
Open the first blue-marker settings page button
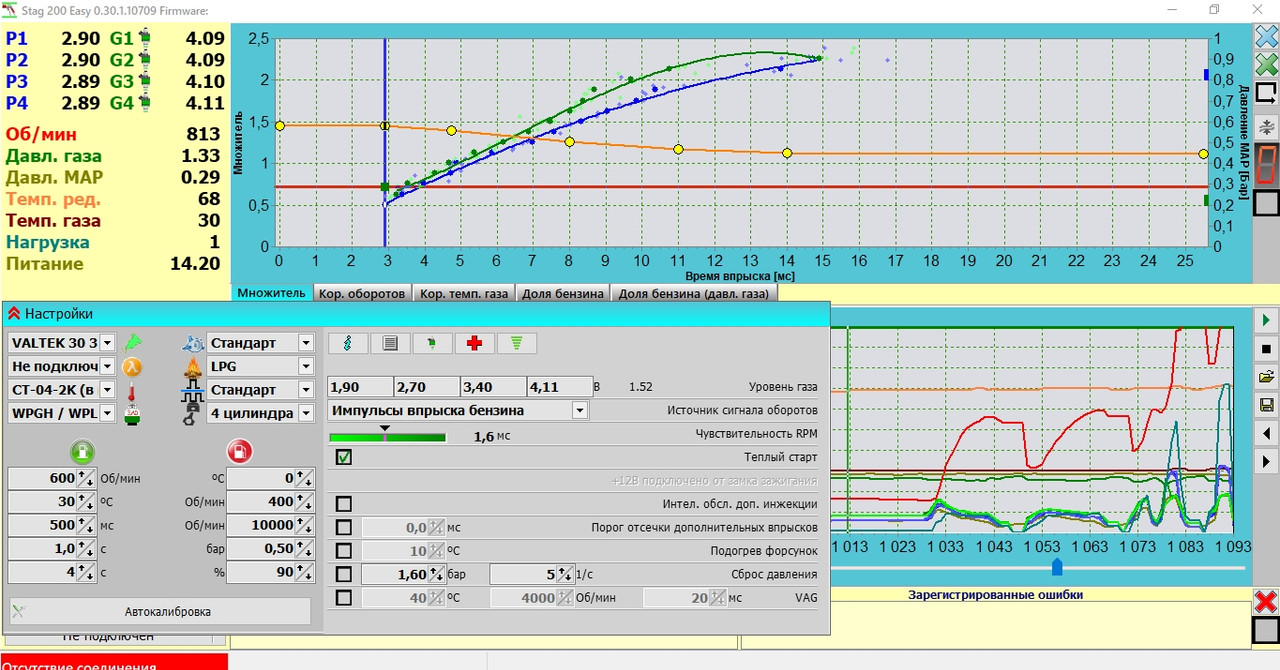[x=348, y=343]
